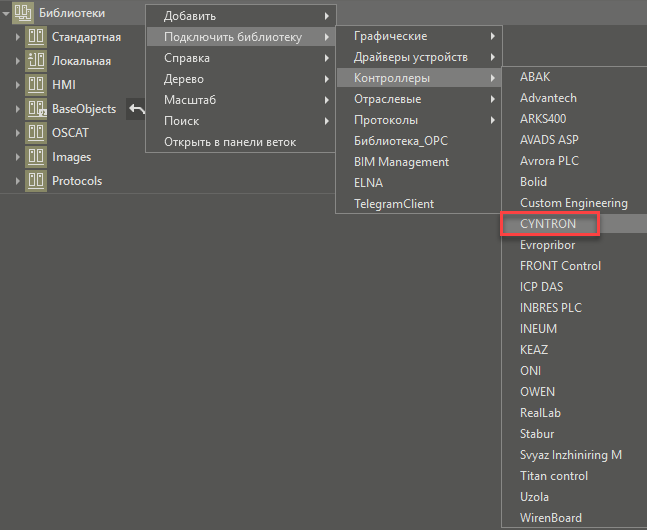The height and width of the screenshot is (530, 647).
Task: Expand the BaseObjects library node
Action: click(x=18, y=109)
